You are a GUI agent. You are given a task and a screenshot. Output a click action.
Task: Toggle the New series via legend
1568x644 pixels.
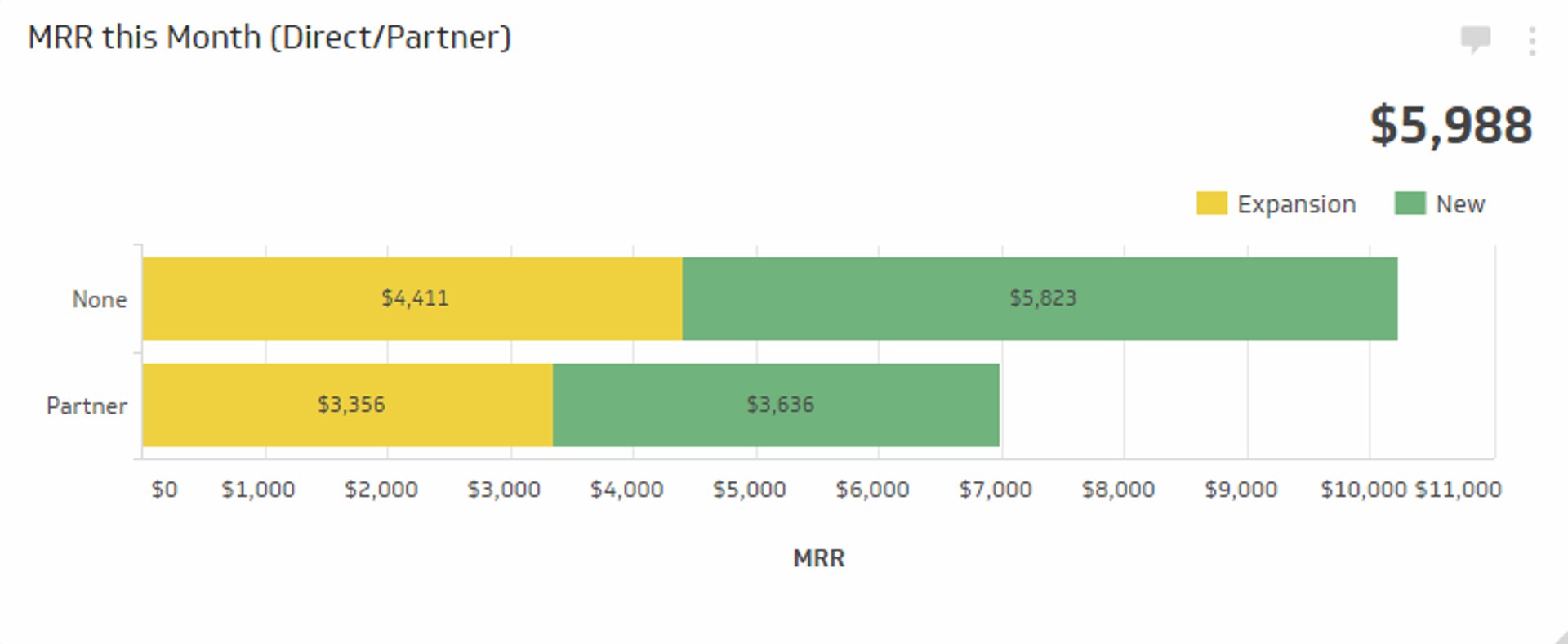point(1459,203)
